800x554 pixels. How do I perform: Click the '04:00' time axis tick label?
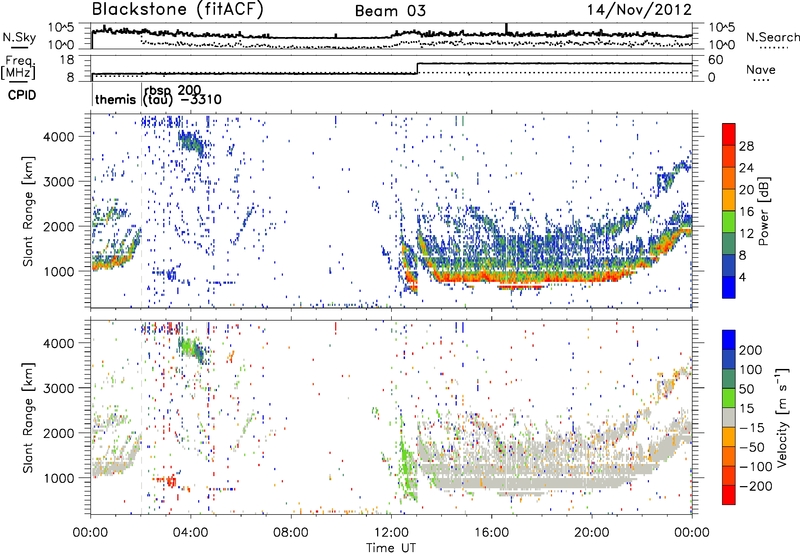pyautogui.click(x=191, y=533)
